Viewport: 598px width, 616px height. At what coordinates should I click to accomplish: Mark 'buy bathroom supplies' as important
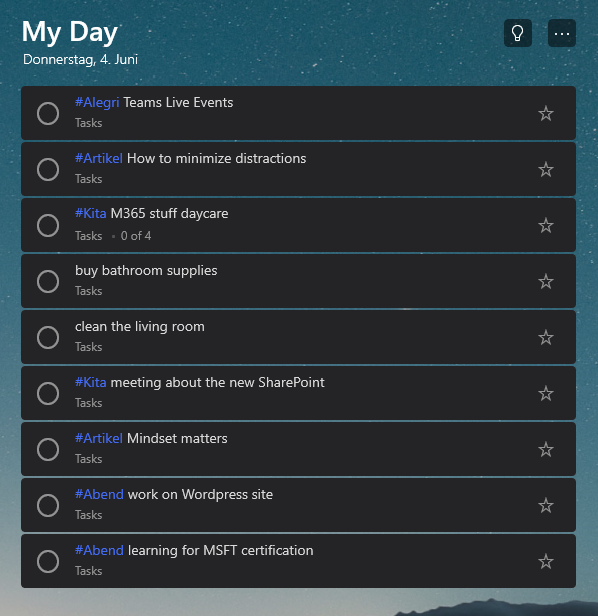pyautogui.click(x=546, y=282)
